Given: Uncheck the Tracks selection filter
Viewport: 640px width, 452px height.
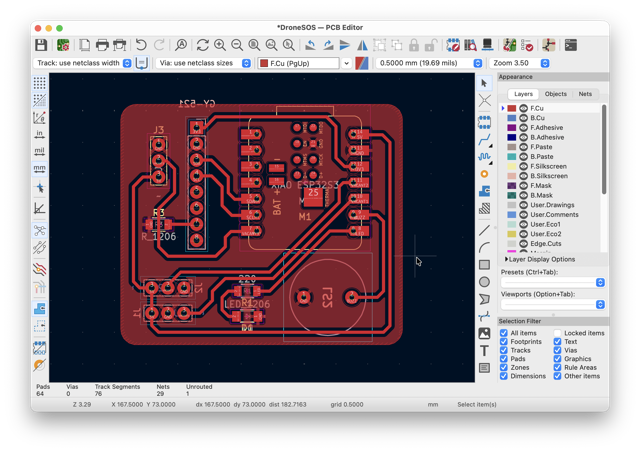Looking at the screenshot, I should coord(504,350).
